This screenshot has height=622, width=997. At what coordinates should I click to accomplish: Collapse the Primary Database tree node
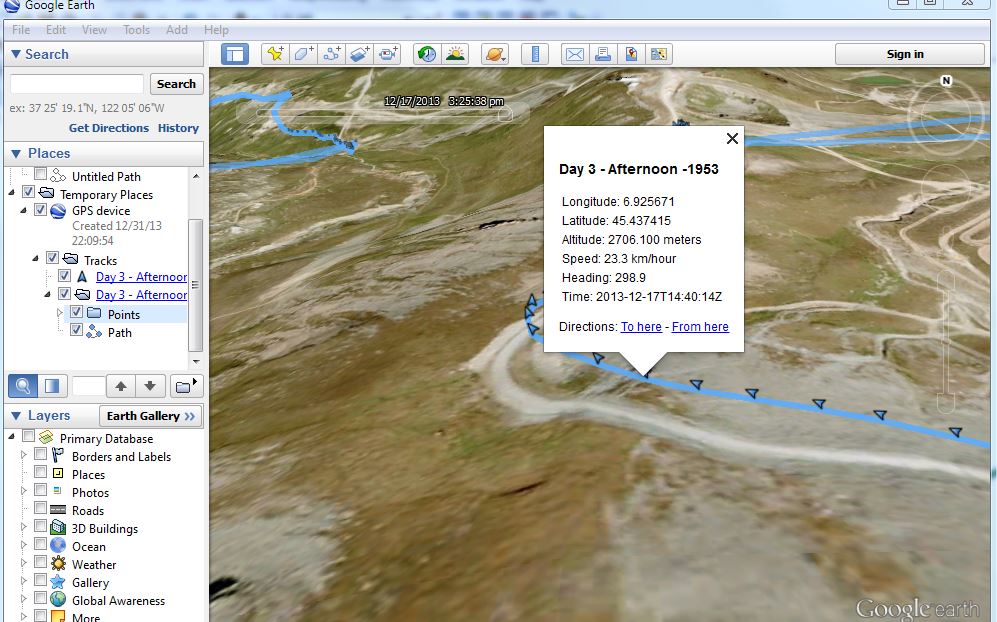click(11, 436)
